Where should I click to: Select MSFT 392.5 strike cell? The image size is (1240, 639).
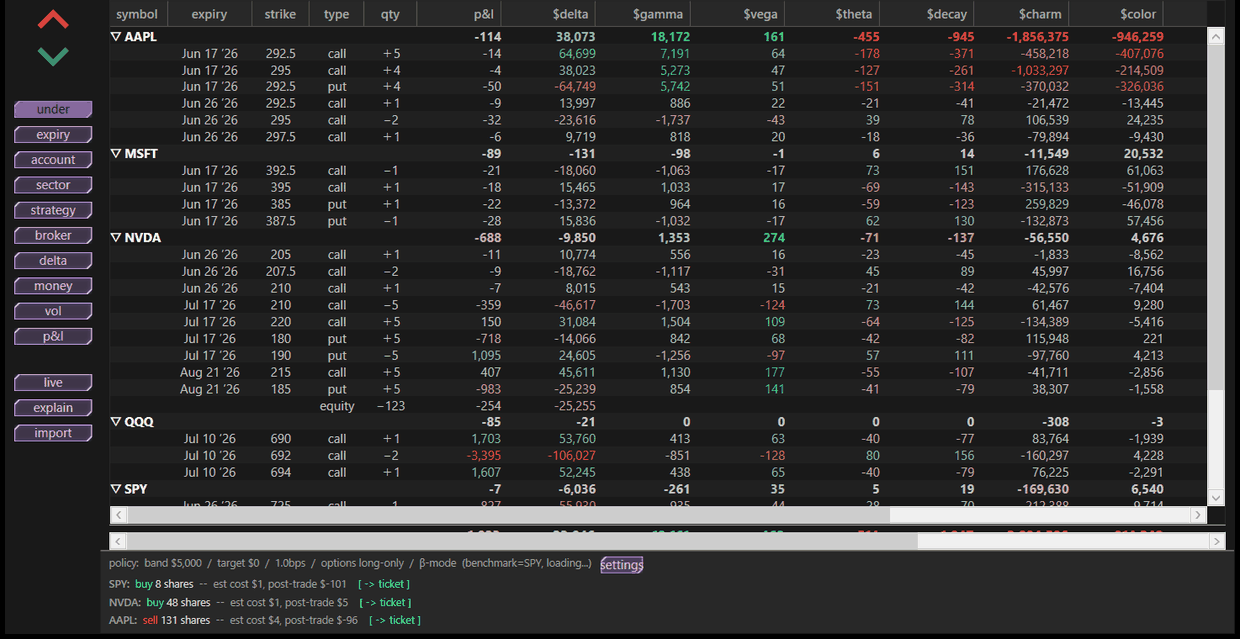click(280, 171)
